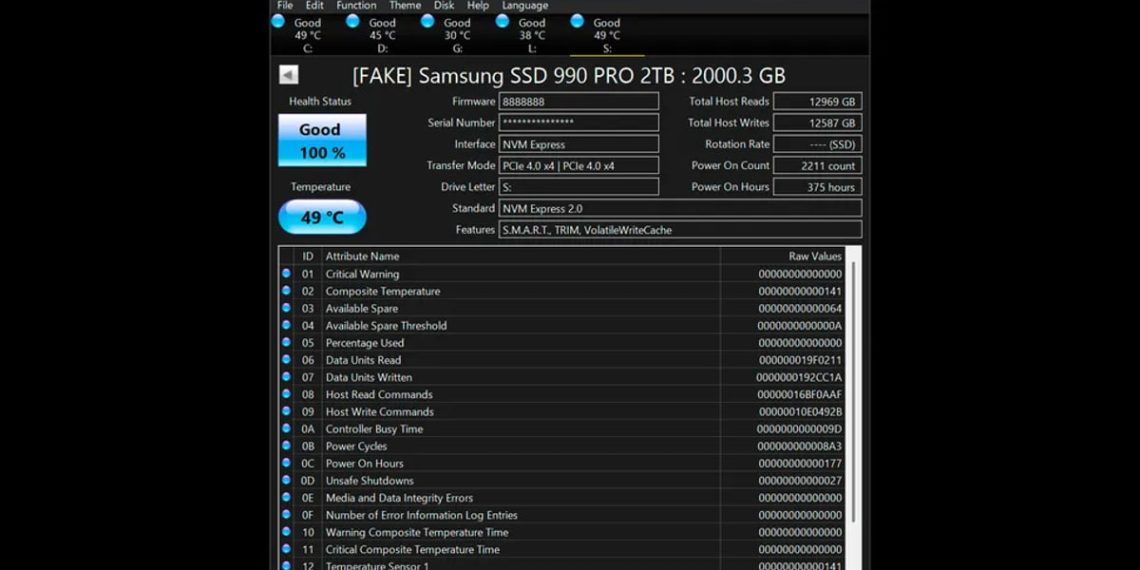Select the Data Units Written attribute name
The width and height of the screenshot is (1140, 570).
[369, 377]
